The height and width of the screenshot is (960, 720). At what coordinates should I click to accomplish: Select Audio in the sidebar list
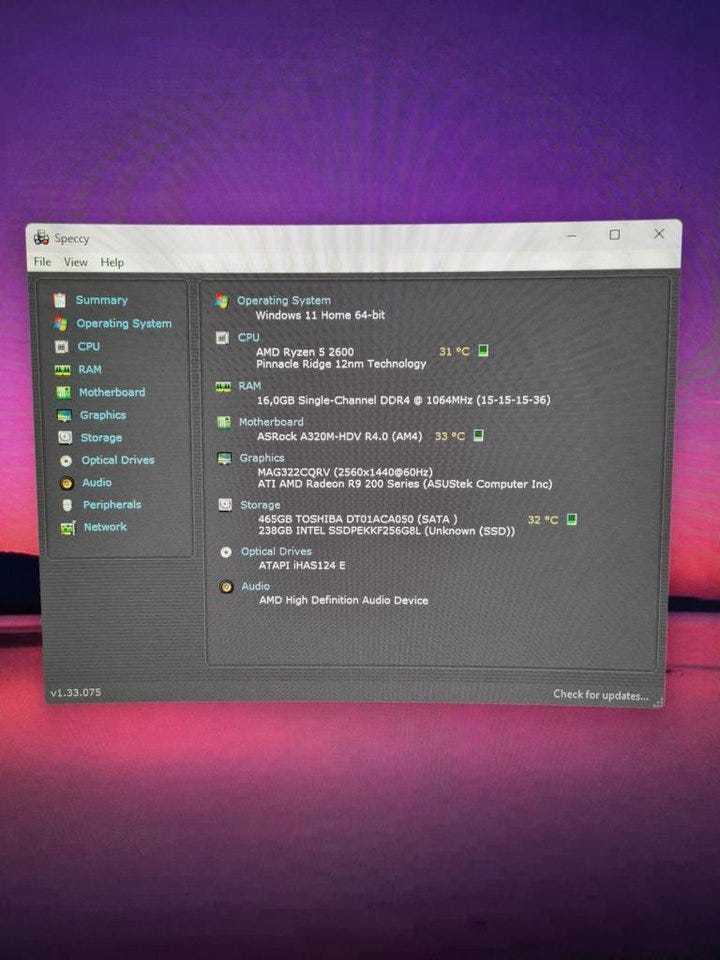click(x=97, y=482)
